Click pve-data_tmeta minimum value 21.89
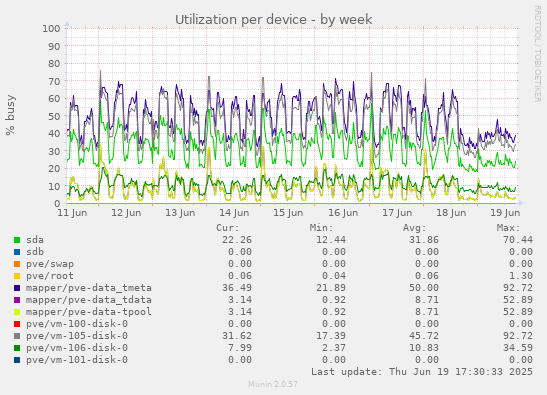547x395 pixels. click(x=331, y=288)
